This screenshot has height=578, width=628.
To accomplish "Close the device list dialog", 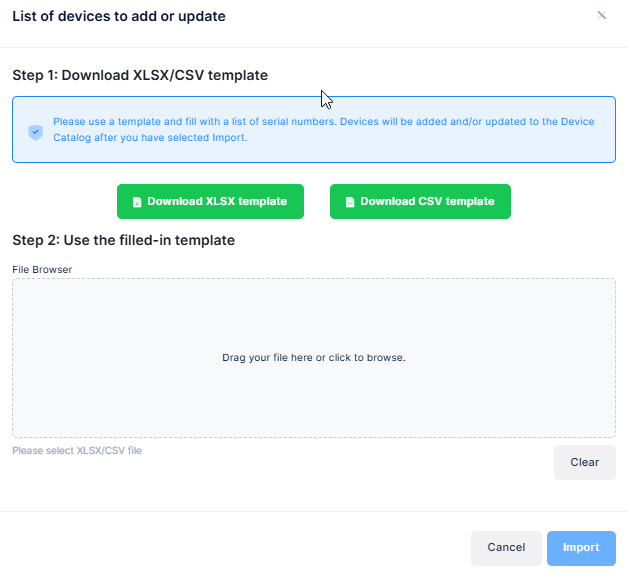I will click(601, 16).
